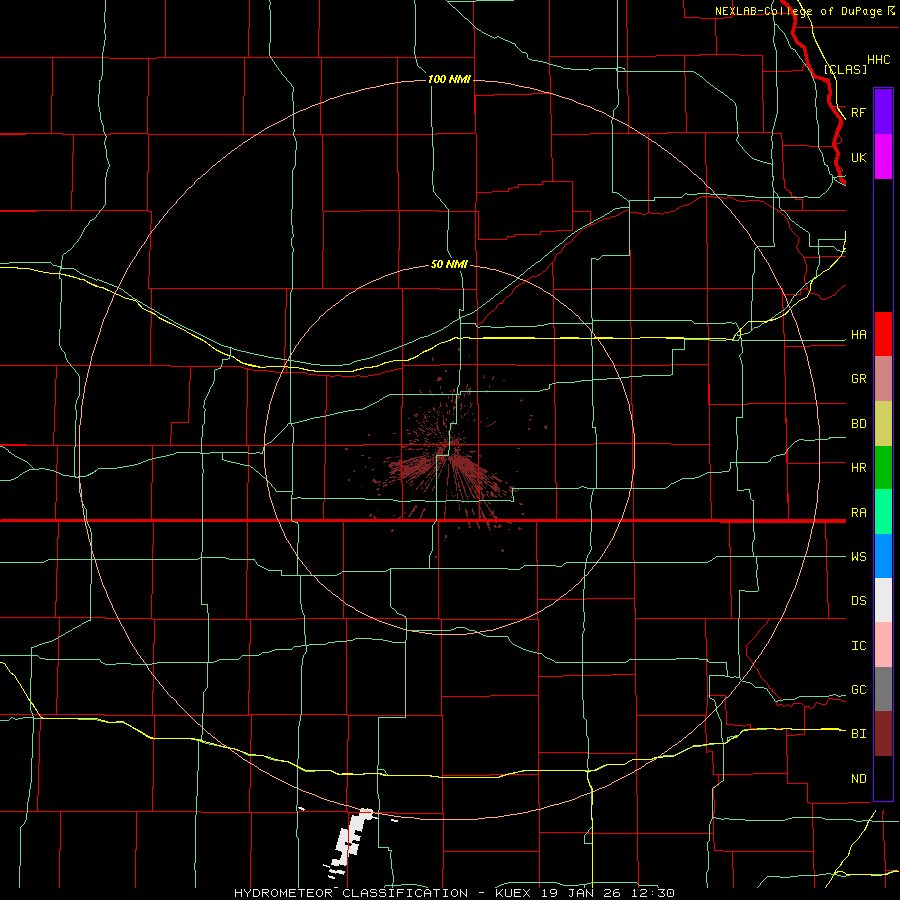Select the GR pinkish-brown legend swatch

(883, 379)
